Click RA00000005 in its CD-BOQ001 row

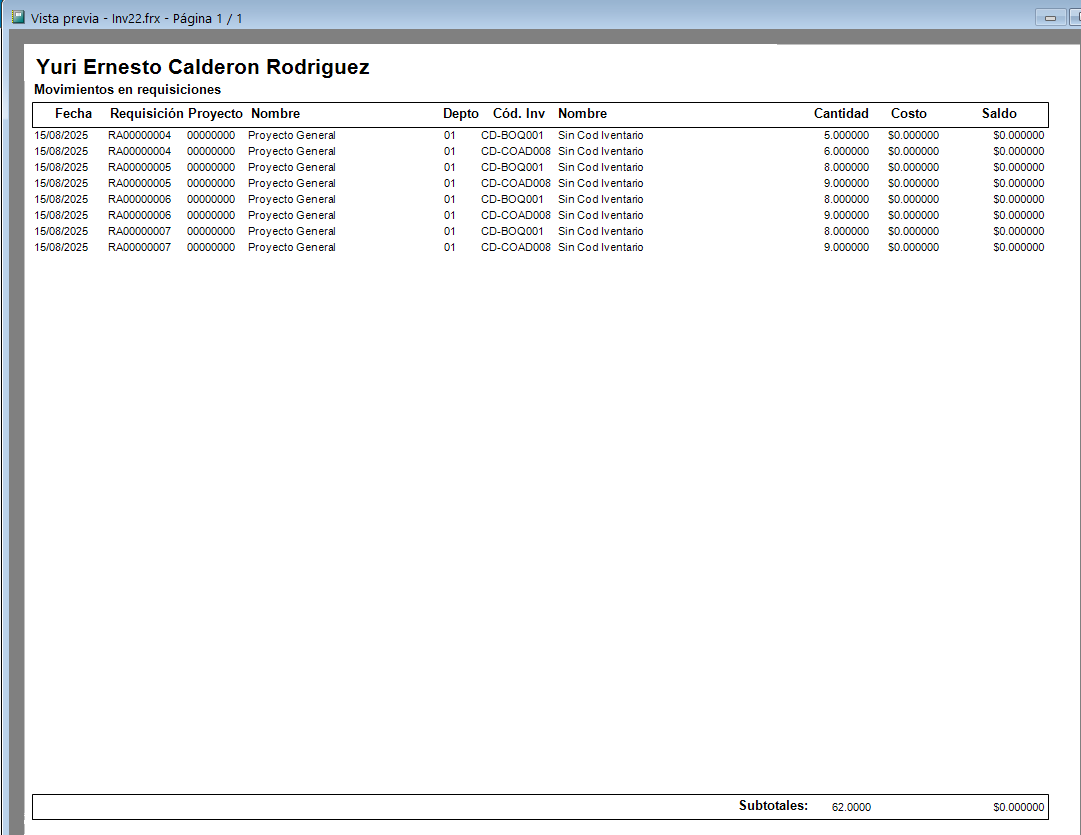tap(139, 168)
